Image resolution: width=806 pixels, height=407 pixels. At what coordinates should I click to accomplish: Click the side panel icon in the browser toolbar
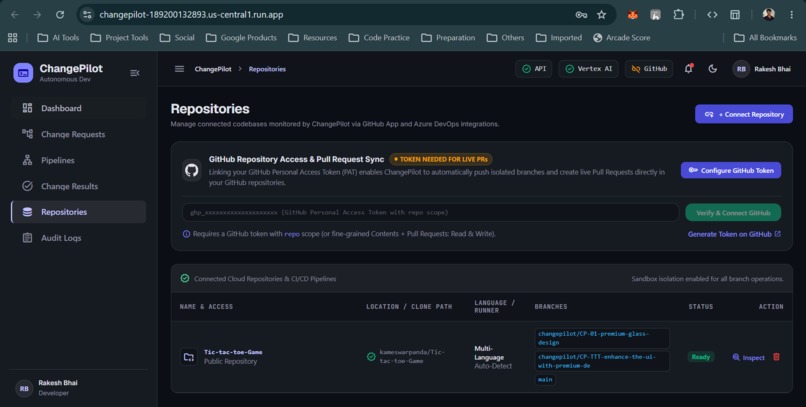click(x=735, y=15)
